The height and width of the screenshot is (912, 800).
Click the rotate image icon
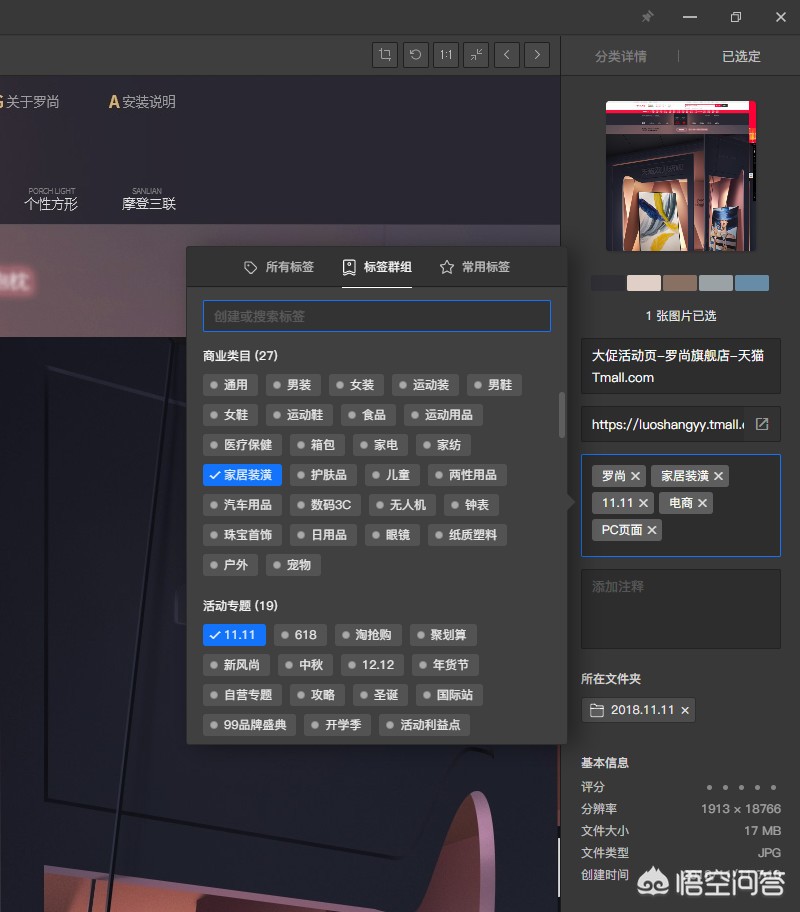tap(415, 55)
